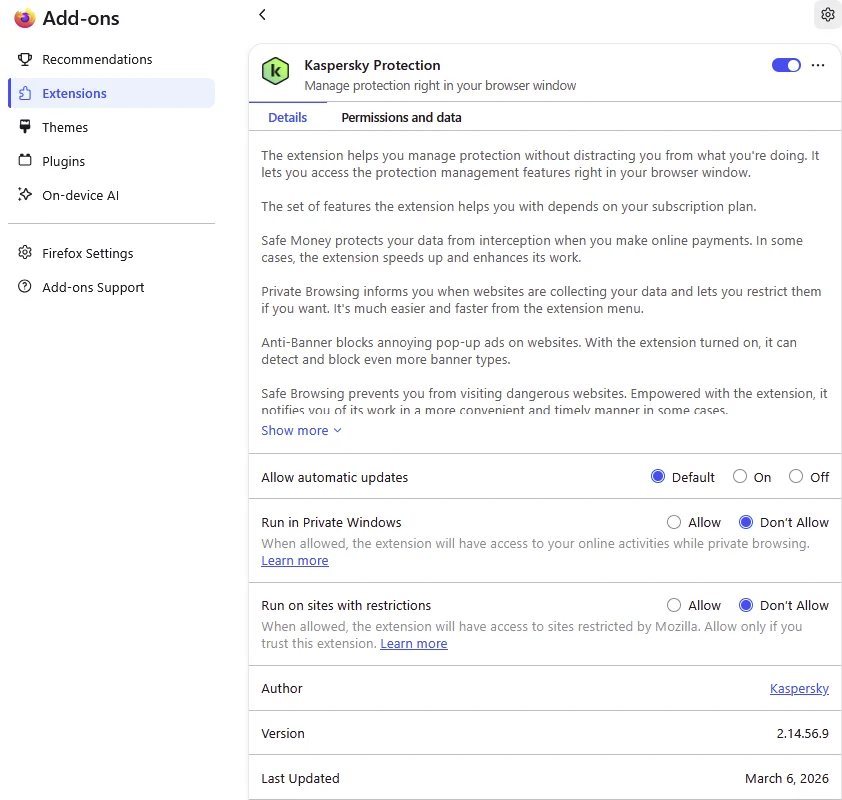Open Extensions in the sidebar
The width and height of the screenshot is (842, 800).
point(112,93)
